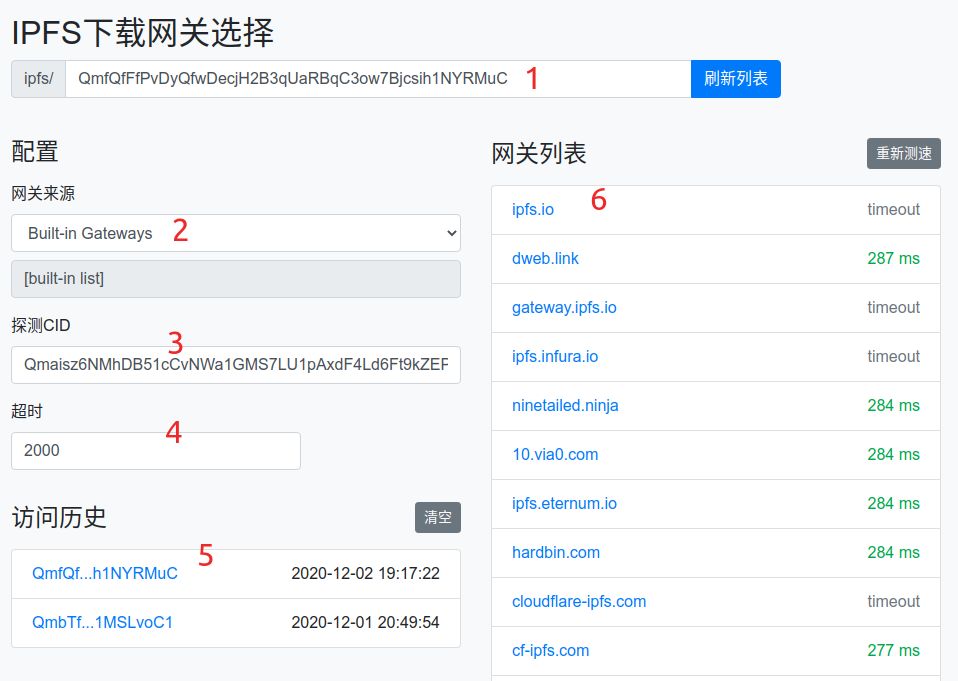
Task: Click the 284 ms value for 10.via0.com
Action: 893,454
